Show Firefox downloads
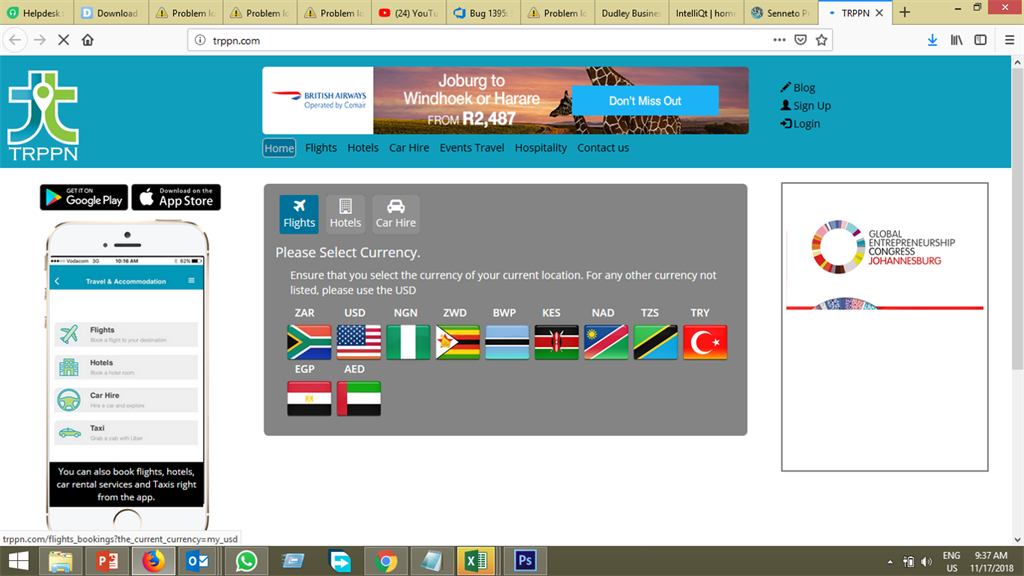This screenshot has width=1024, height=576. pos(933,40)
